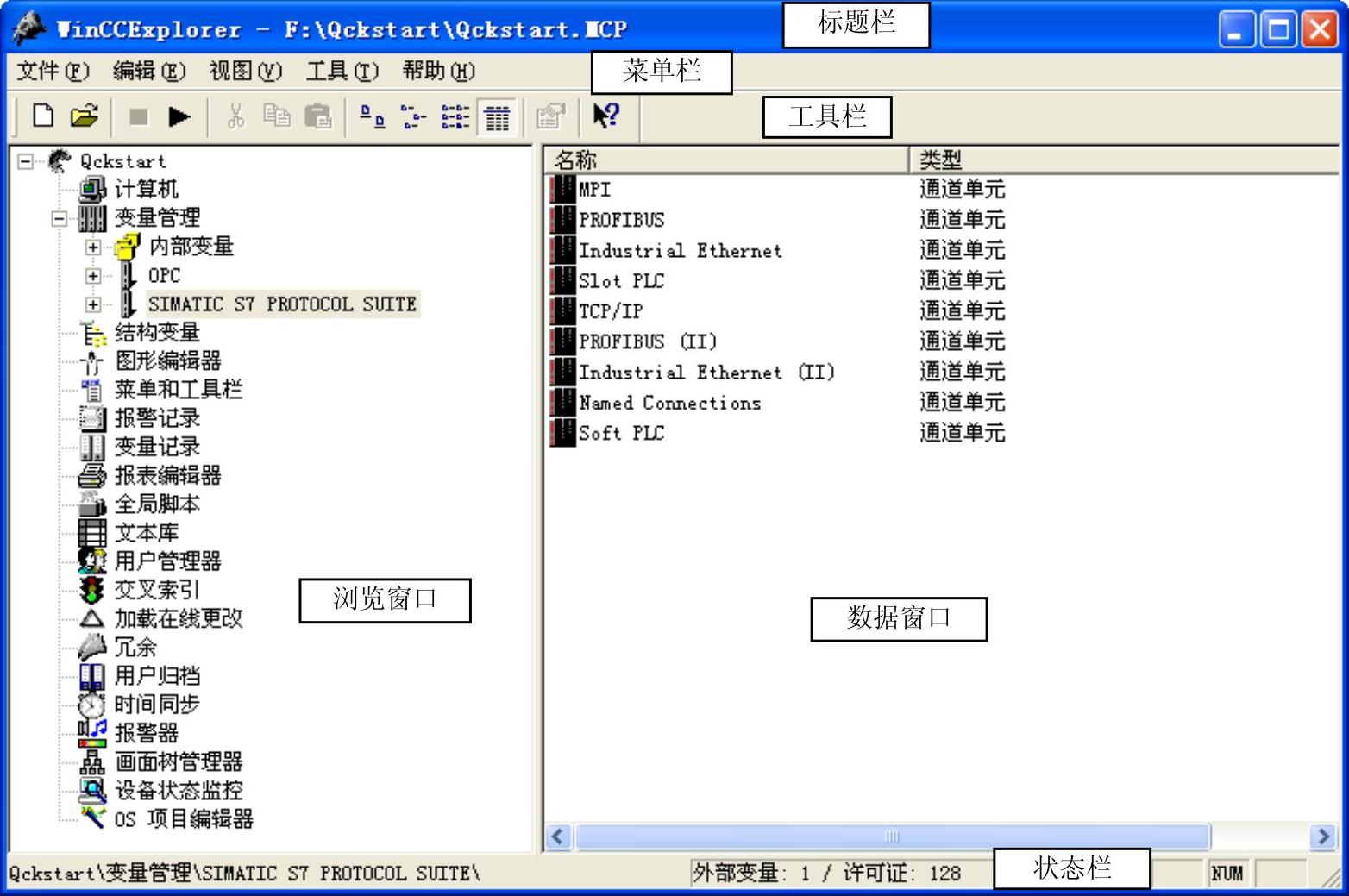1349x896 pixels.
Task: Click the Properties toolbar icon
Action: tap(549, 116)
